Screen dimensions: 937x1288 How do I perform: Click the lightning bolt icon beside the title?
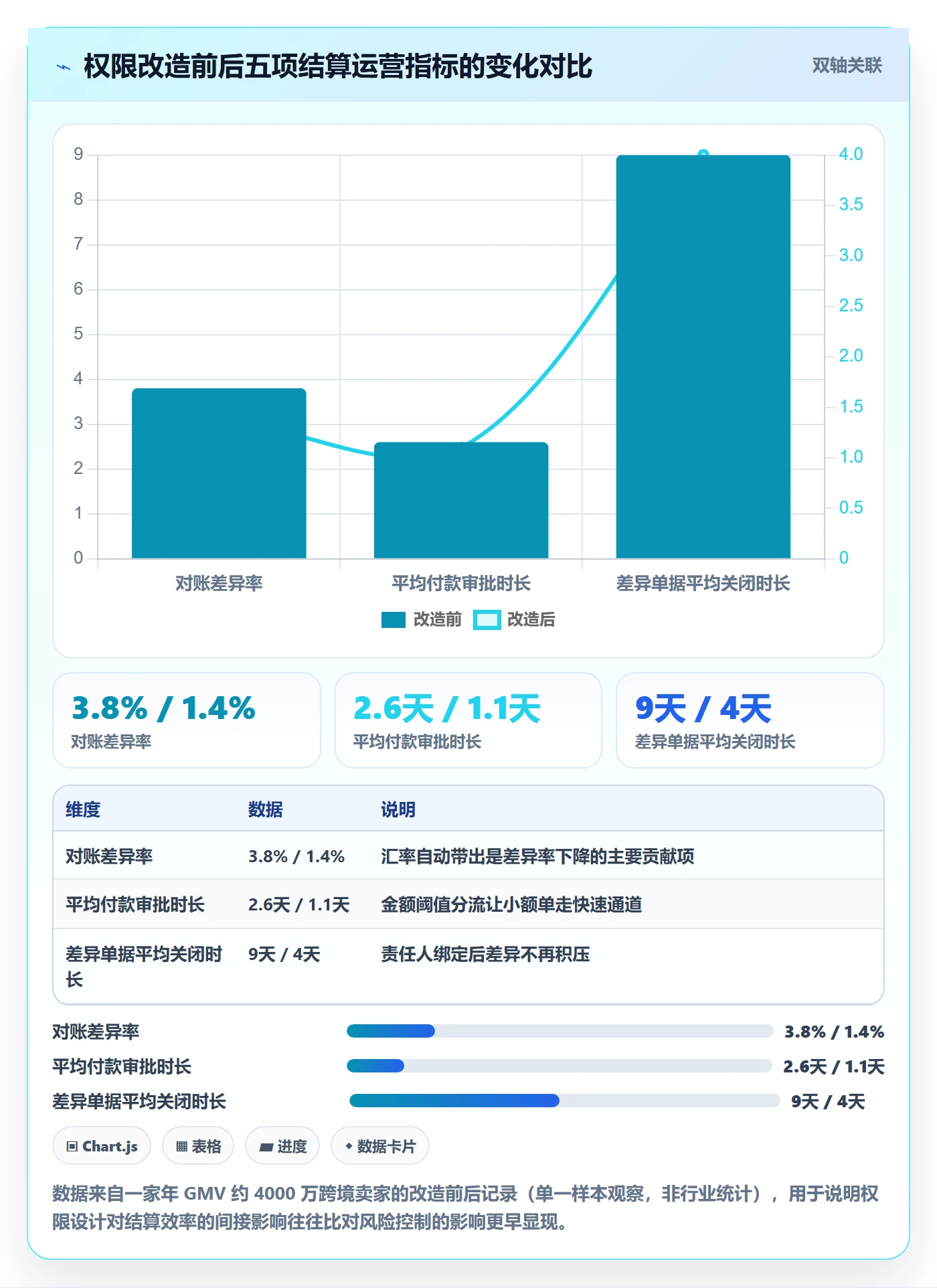tap(64, 67)
